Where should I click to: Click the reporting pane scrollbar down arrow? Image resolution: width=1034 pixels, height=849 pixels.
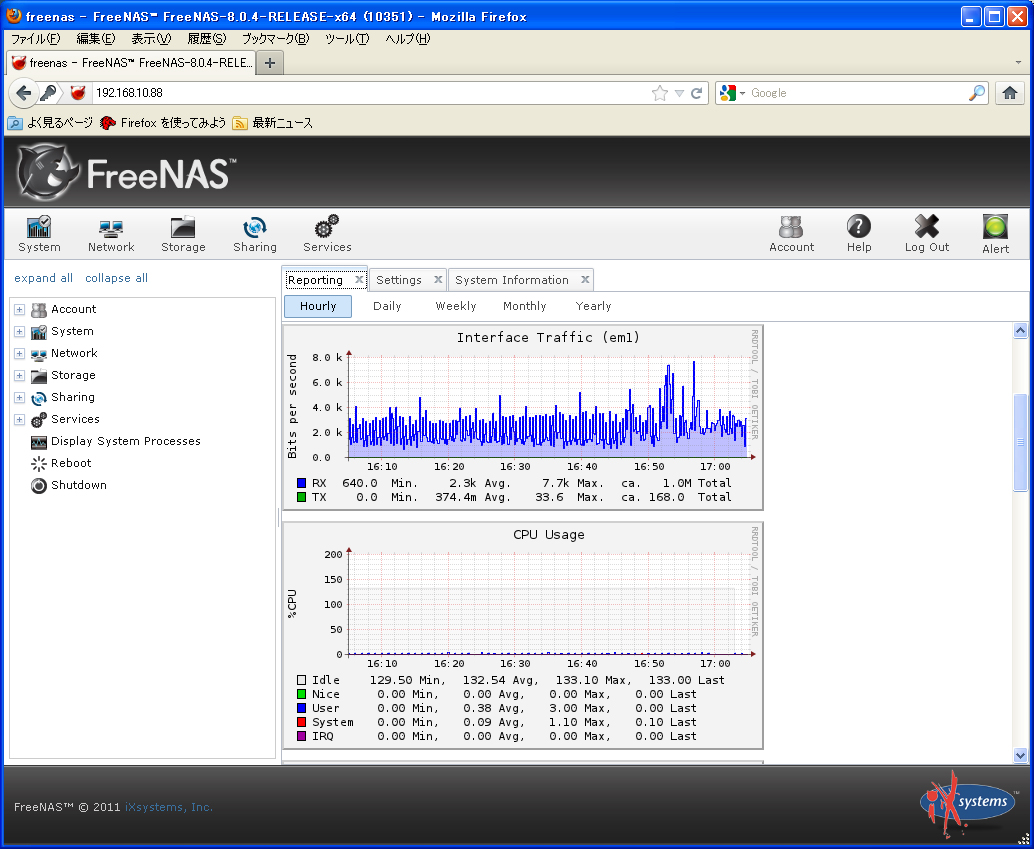[x=1020, y=755]
